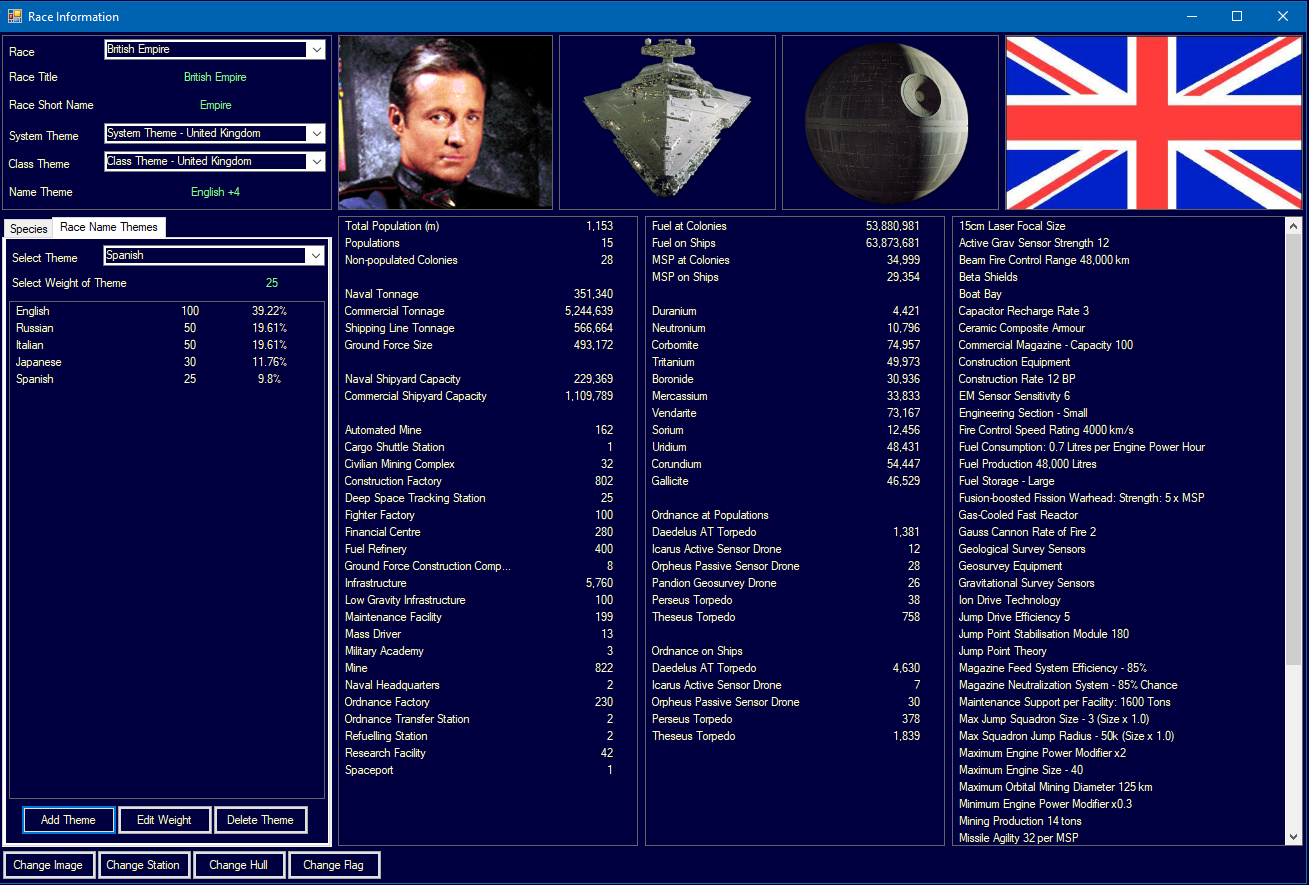
Task: Click the Delete Theme button
Action: tap(260, 820)
